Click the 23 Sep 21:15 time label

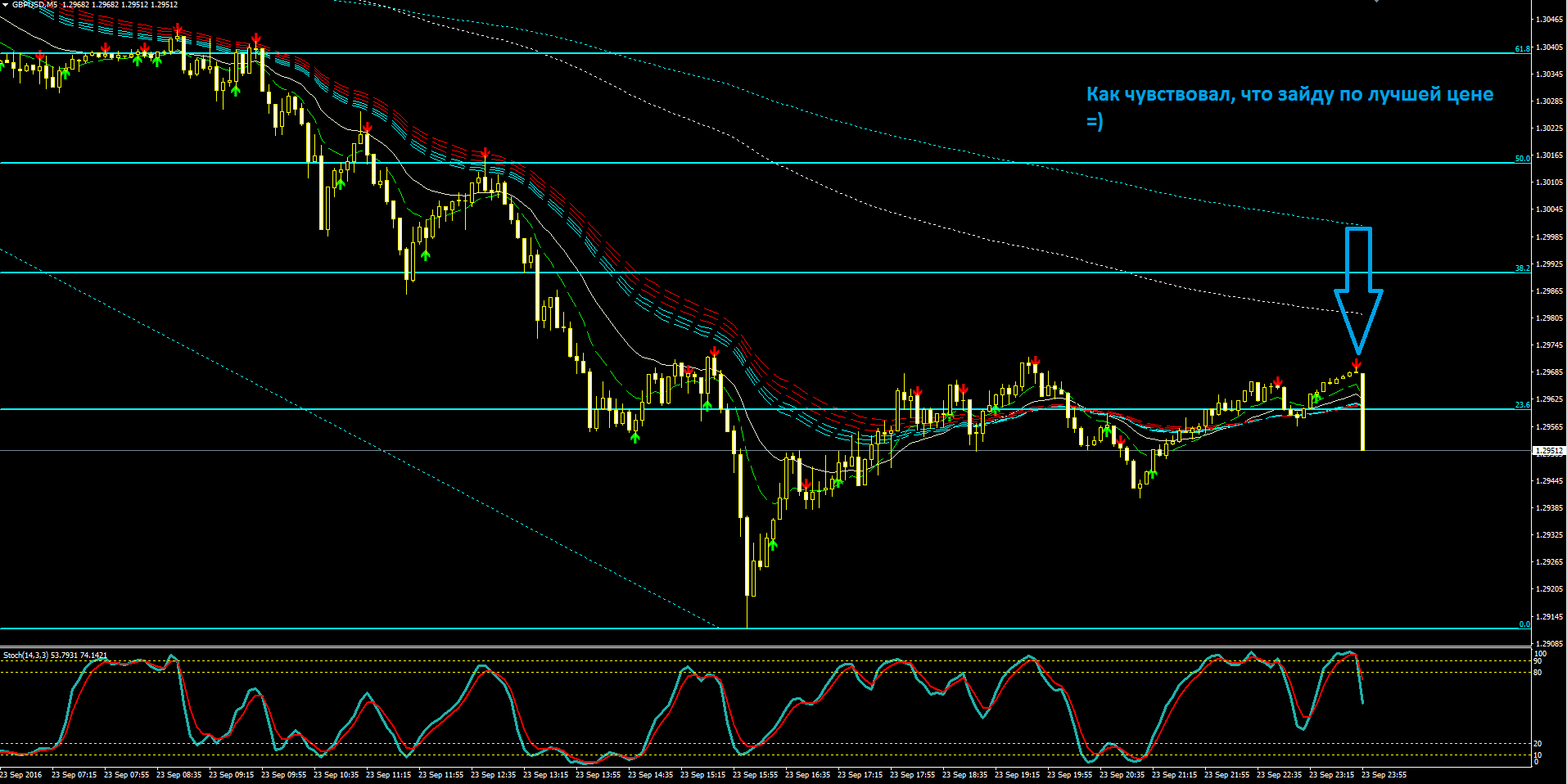coord(1174,775)
